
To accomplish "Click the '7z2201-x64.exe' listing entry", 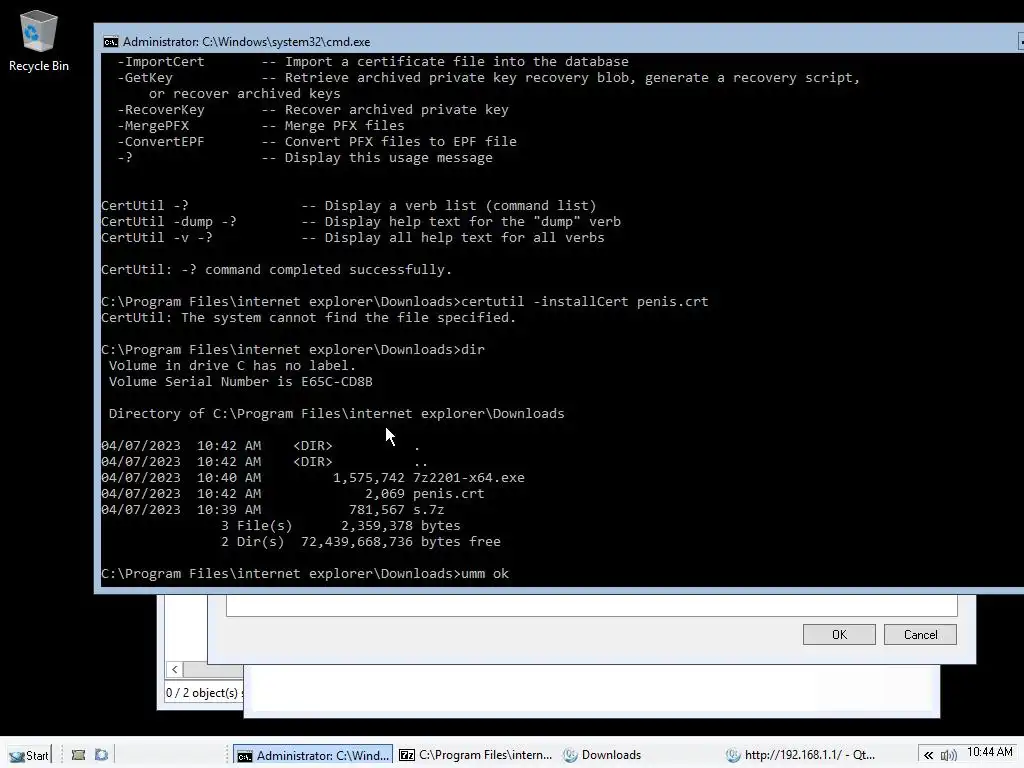I will 468,477.
